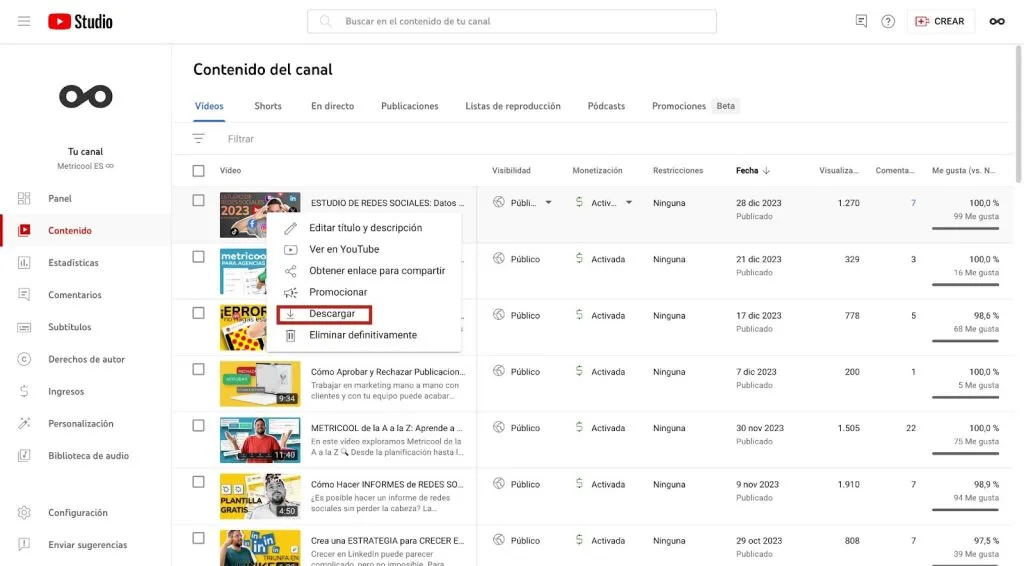Switch to the Shorts tab
This screenshot has width=1024, height=566.
(x=267, y=106)
